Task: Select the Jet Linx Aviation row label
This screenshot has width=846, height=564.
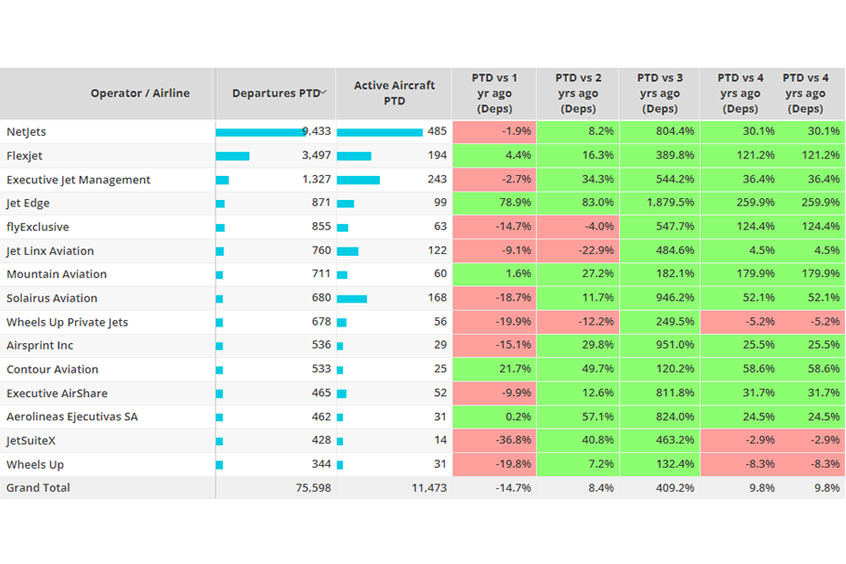Action: click(x=50, y=250)
